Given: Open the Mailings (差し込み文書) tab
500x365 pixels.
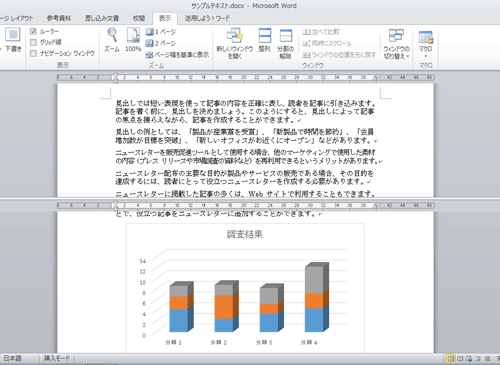Looking at the screenshot, I should (102, 18).
